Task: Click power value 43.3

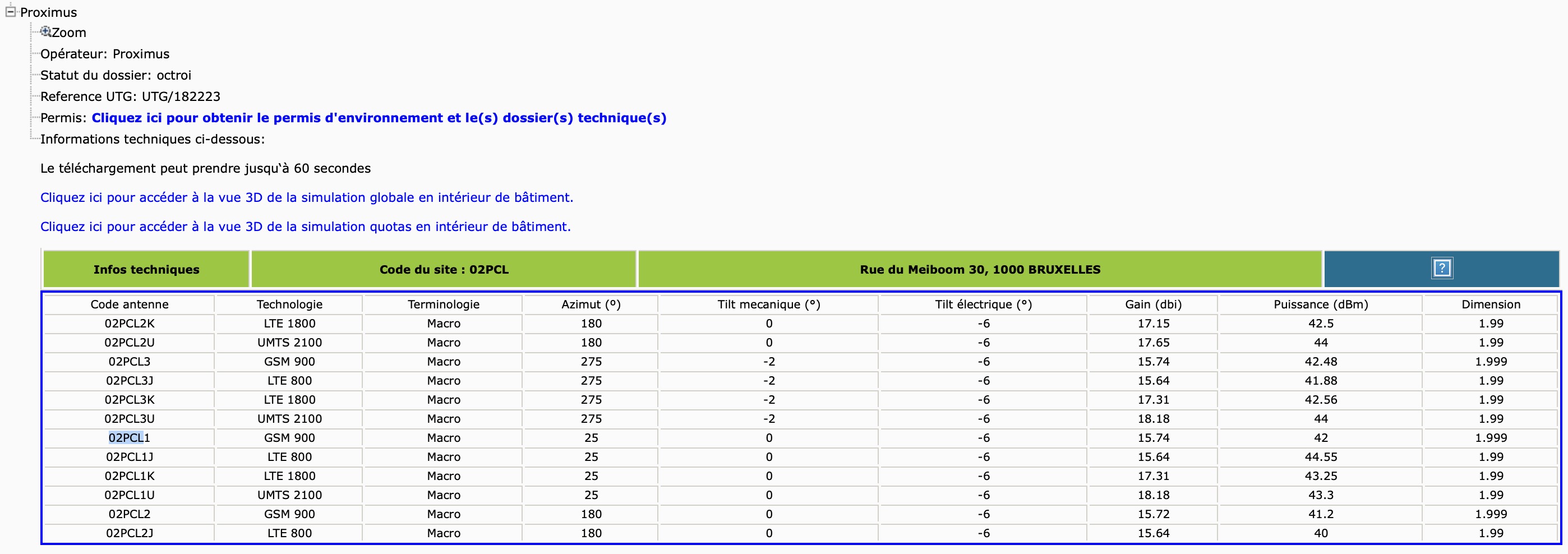Action: click(x=1320, y=495)
